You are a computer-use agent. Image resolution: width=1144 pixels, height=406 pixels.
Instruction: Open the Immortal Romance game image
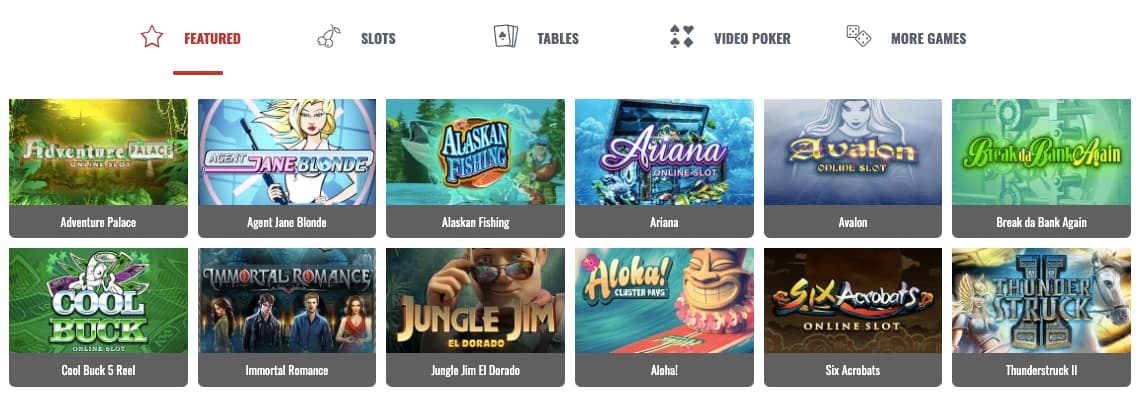287,301
